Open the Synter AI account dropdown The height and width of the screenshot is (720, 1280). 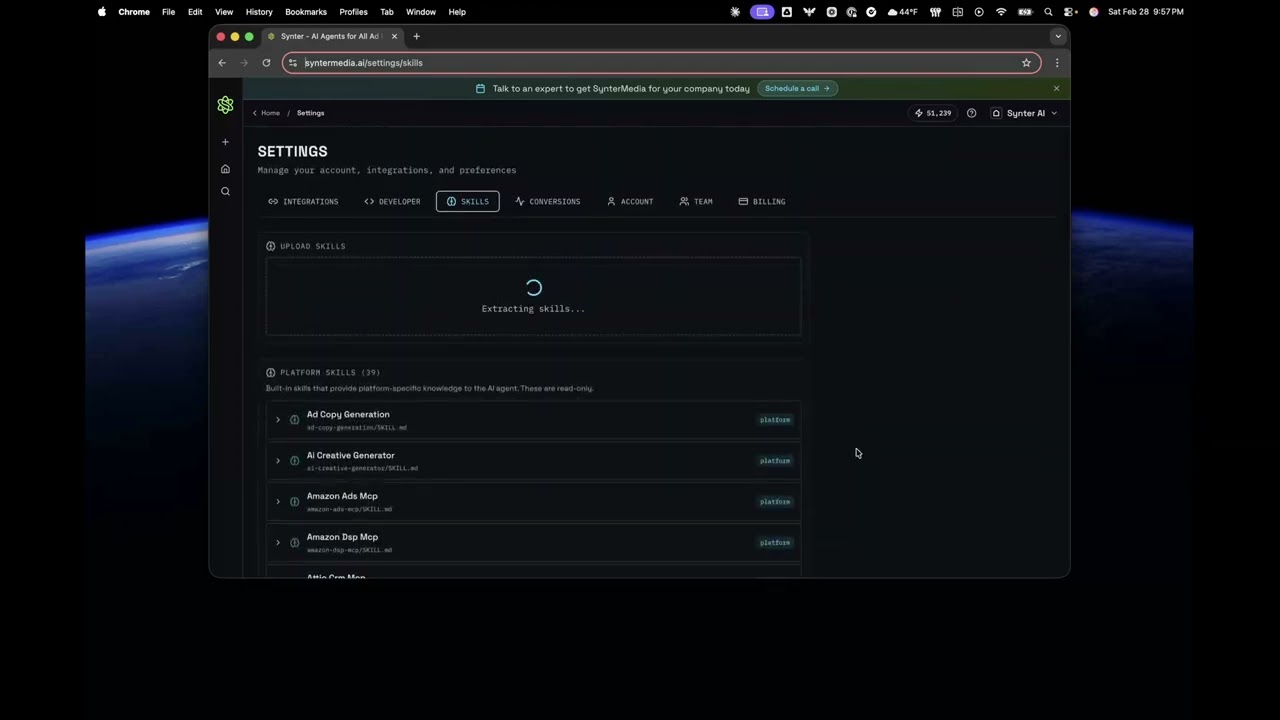(x=1024, y=113)
